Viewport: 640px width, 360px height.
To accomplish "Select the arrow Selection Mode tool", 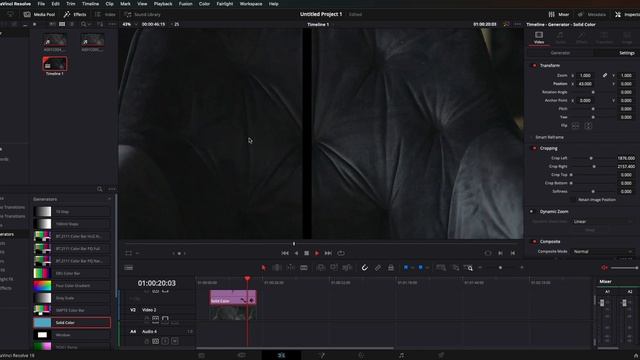I will [263, 268].
